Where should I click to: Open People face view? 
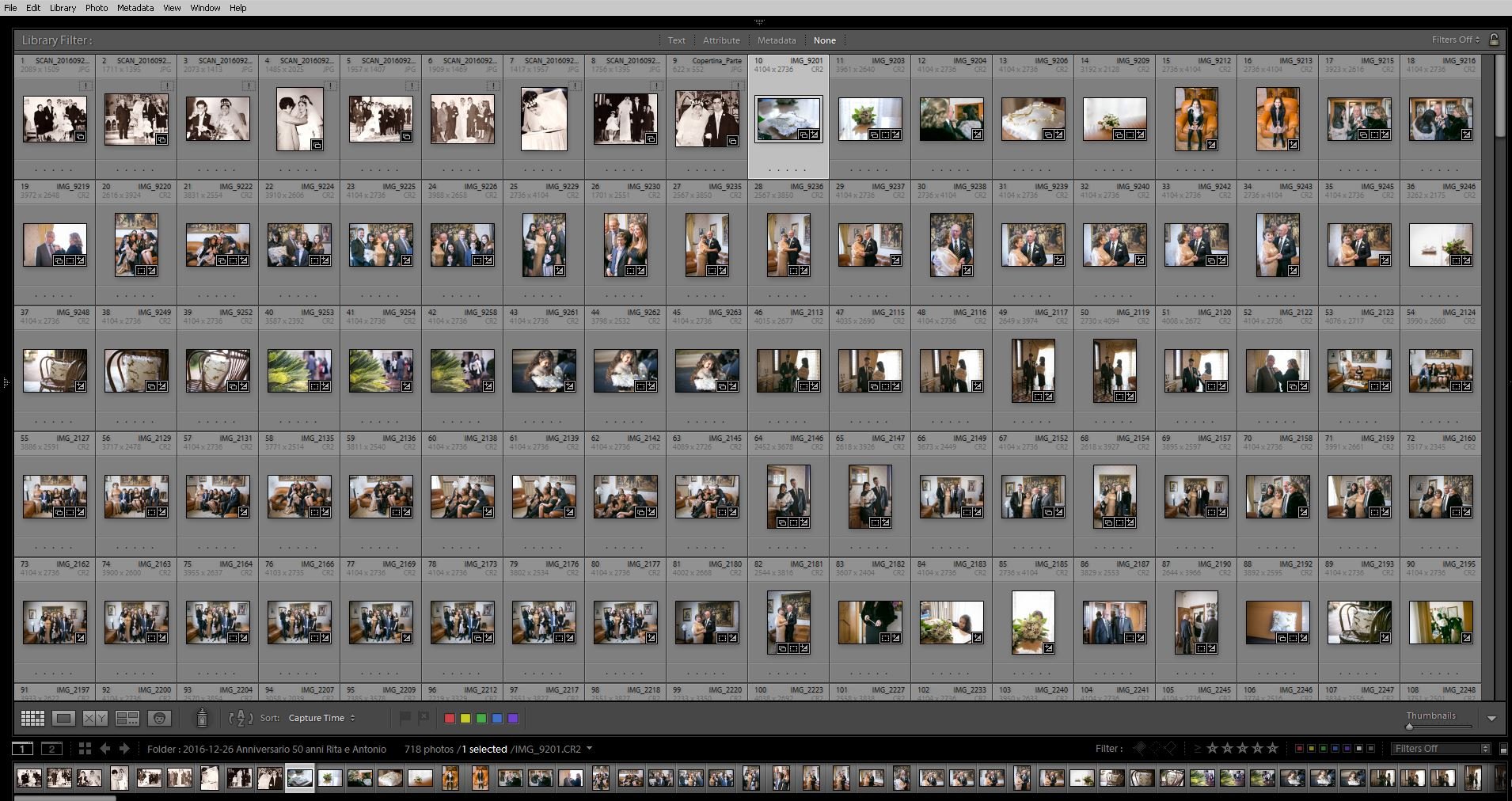(x=160, y=718)
